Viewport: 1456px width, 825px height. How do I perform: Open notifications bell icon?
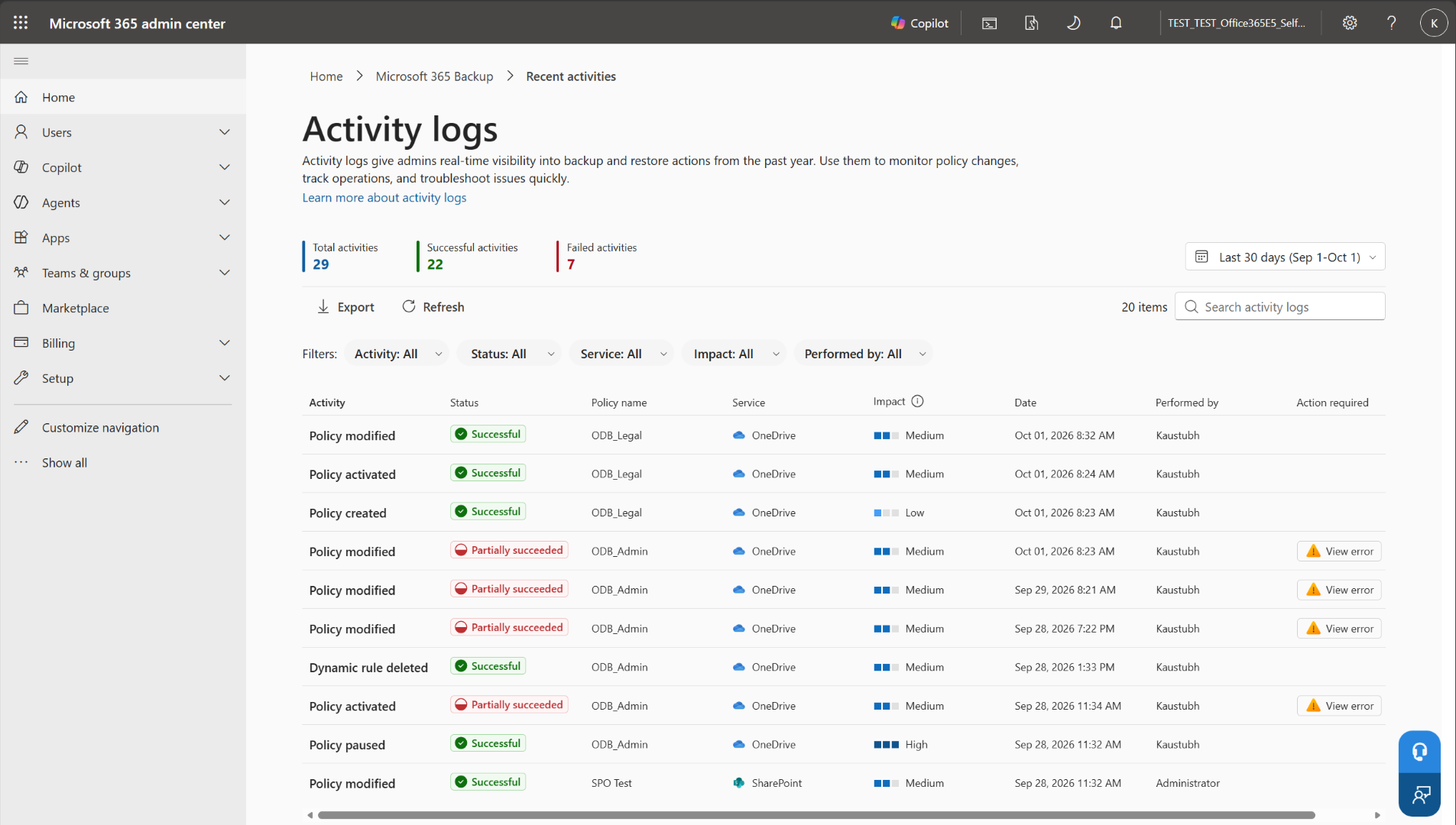(x=1116, y=23)
